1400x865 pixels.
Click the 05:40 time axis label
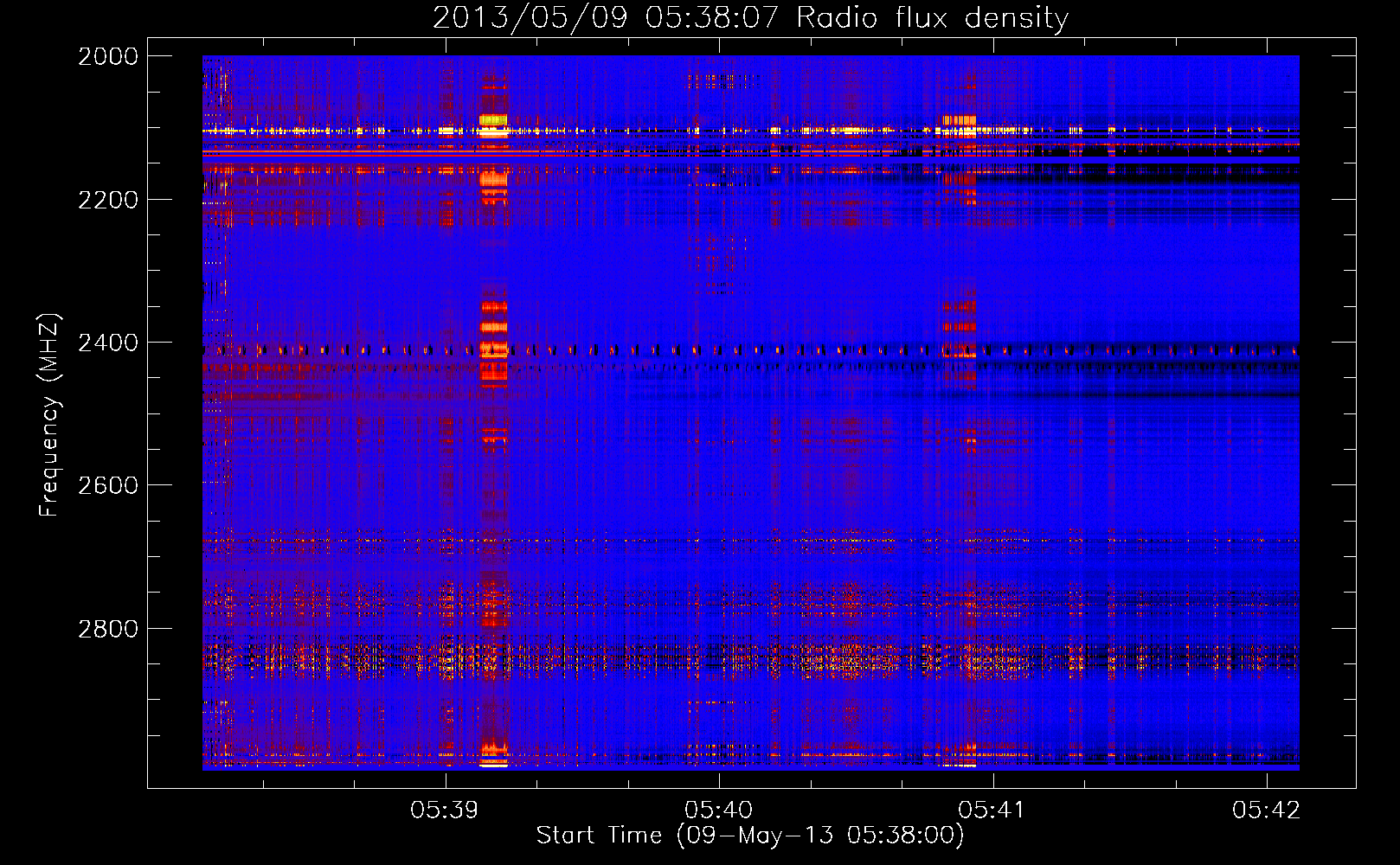pos(719,811)
